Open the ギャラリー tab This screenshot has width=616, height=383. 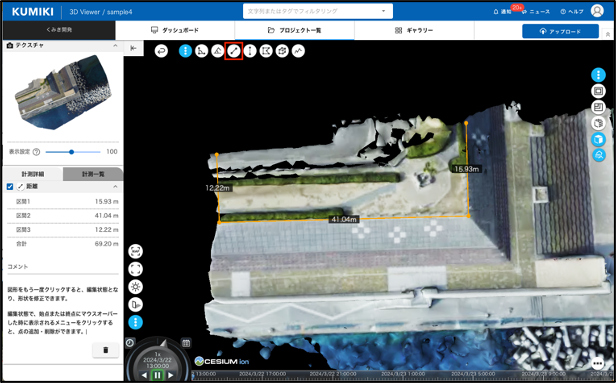pyautogui.click(x=414, y=30)
